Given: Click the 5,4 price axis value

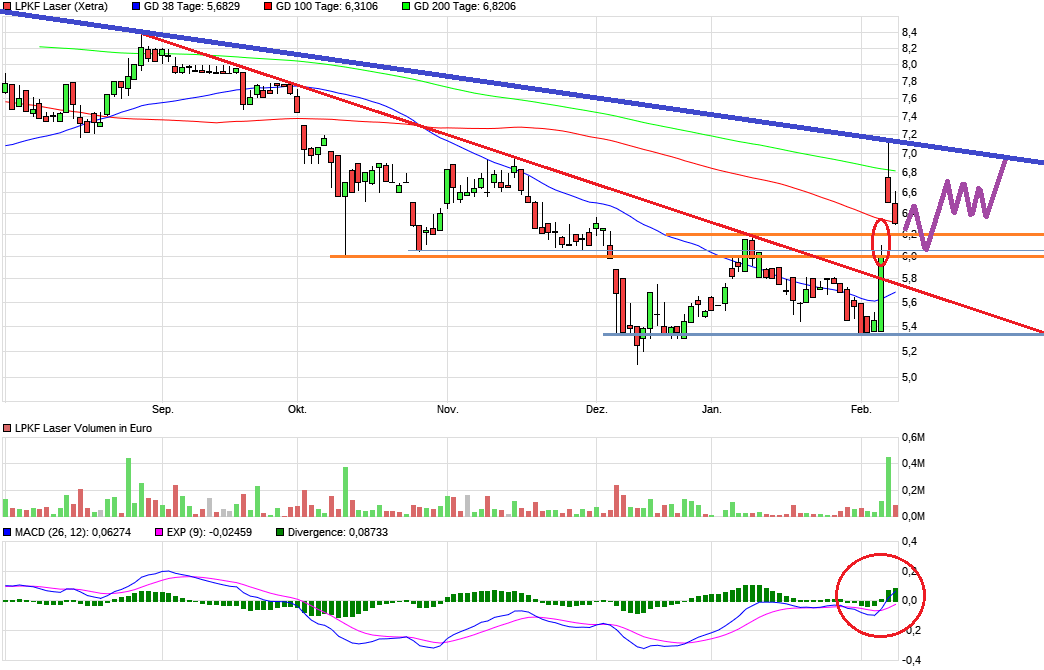Looking at the screenshot, I should (910, 326).
